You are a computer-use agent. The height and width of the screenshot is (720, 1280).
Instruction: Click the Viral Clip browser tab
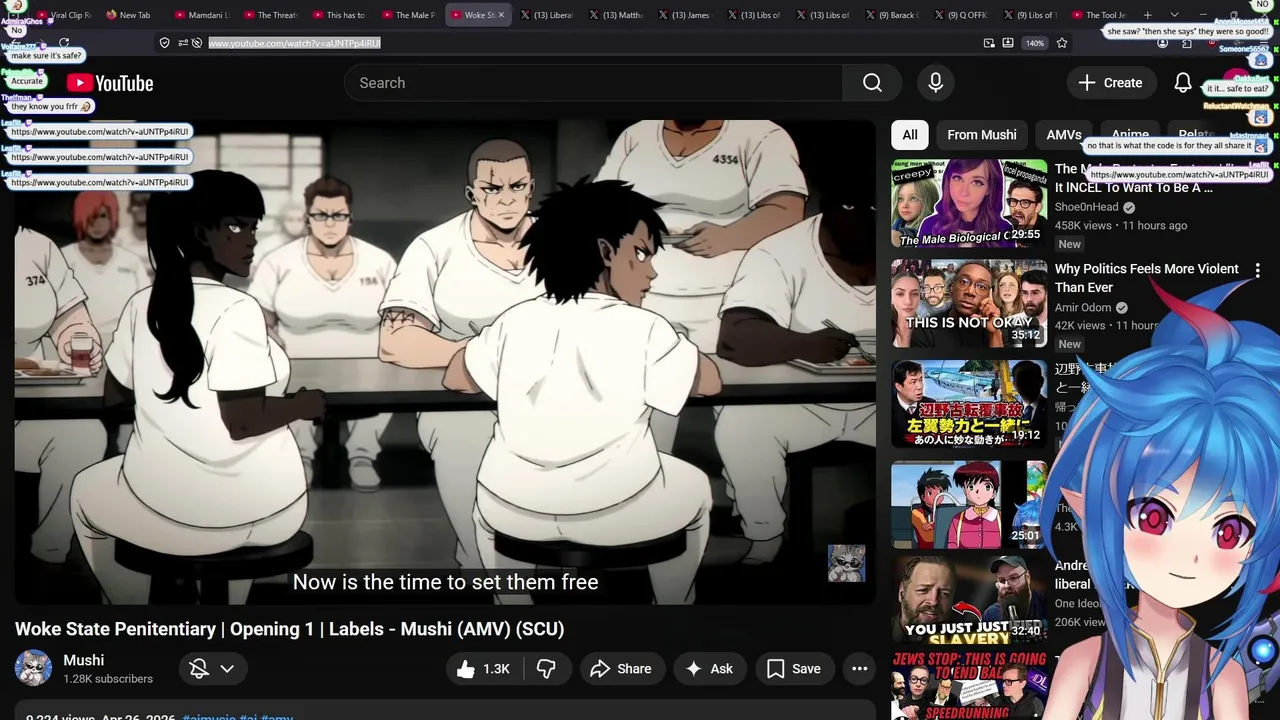point(66,15)
